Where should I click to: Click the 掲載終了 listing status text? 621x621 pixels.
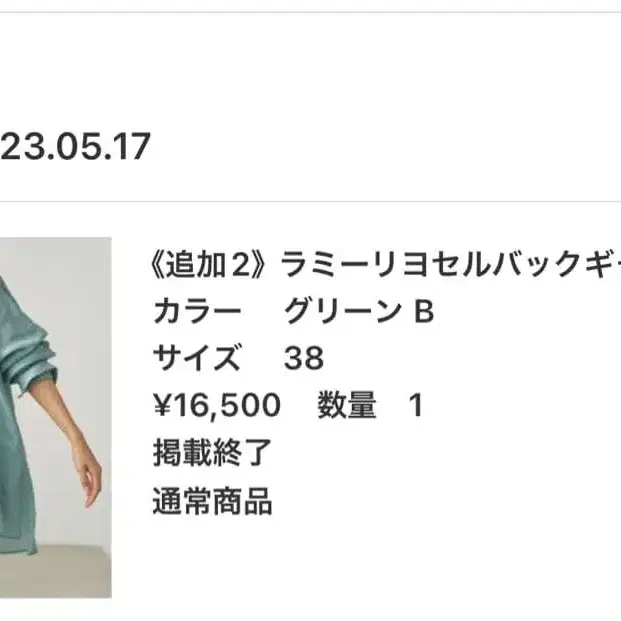pos(212,453)
